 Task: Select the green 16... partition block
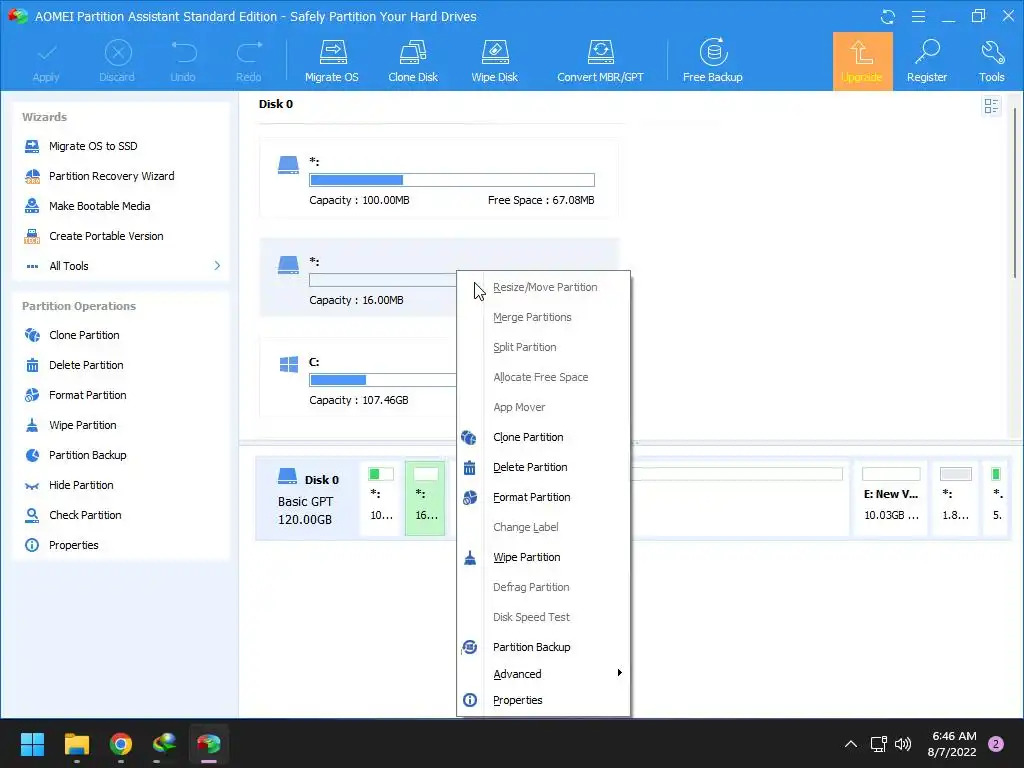[x=425, y=498]
